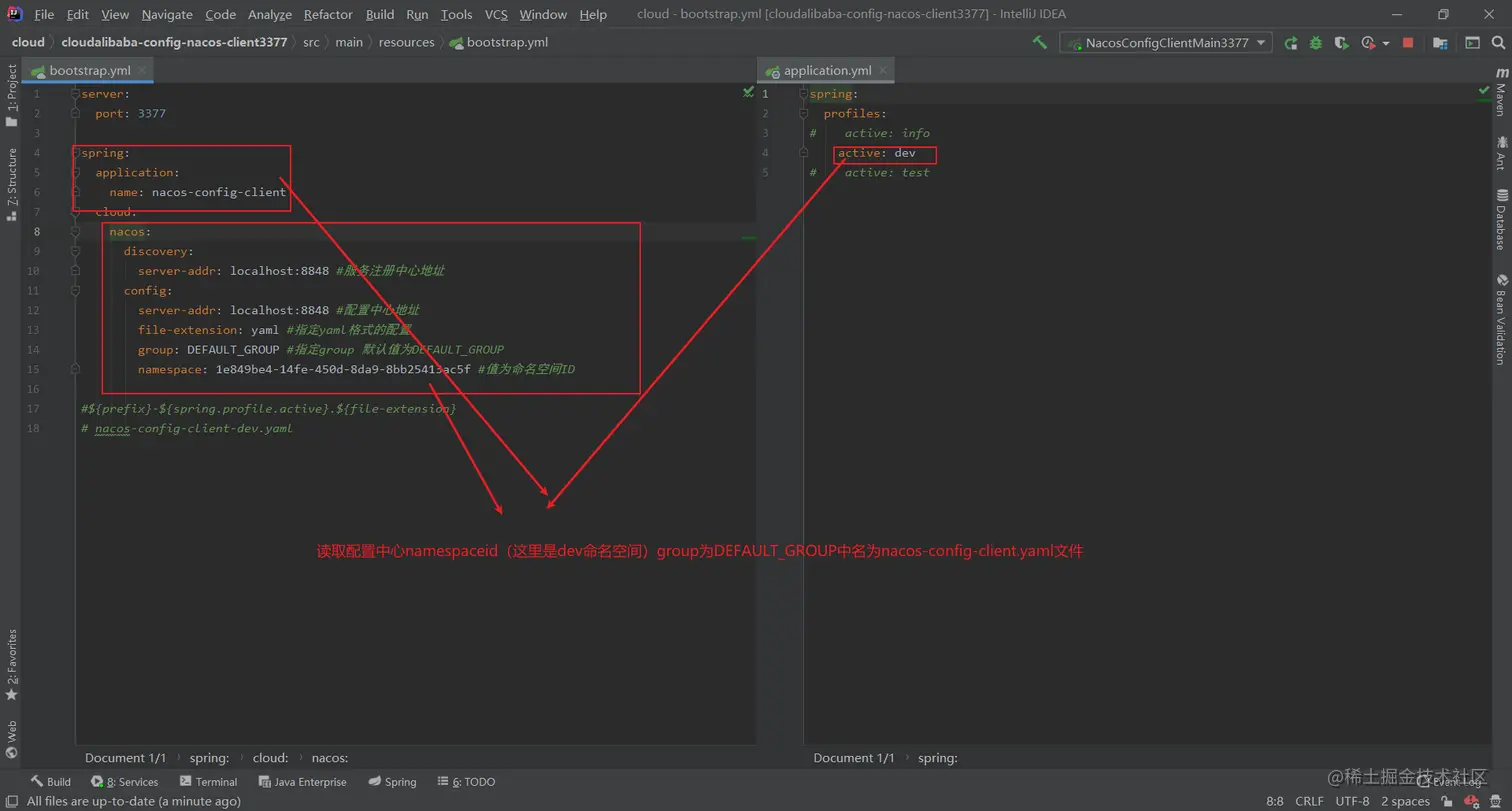Open Search Everywhere magnifier icon
The image size is (1512, 811).
1496,43
